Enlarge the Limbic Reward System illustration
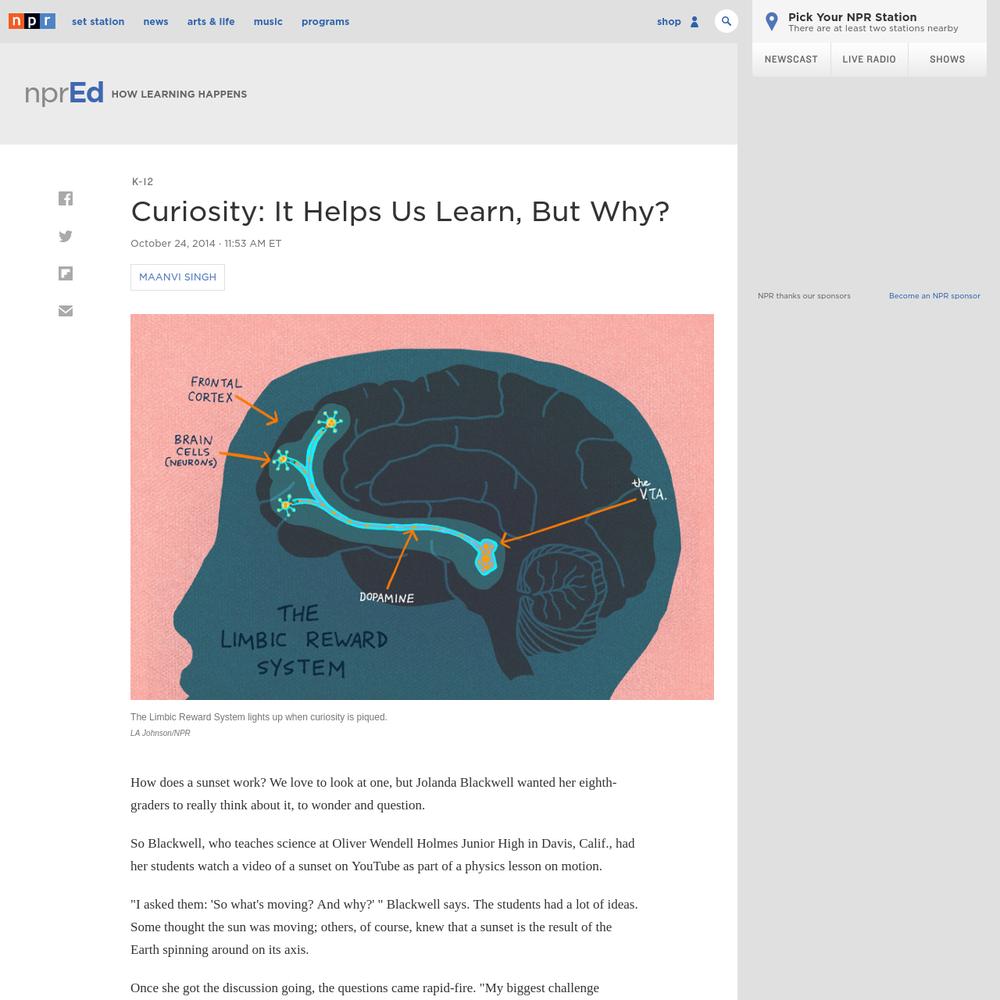The width and height of the screenshot is (1000, 1000). (422, 507)
